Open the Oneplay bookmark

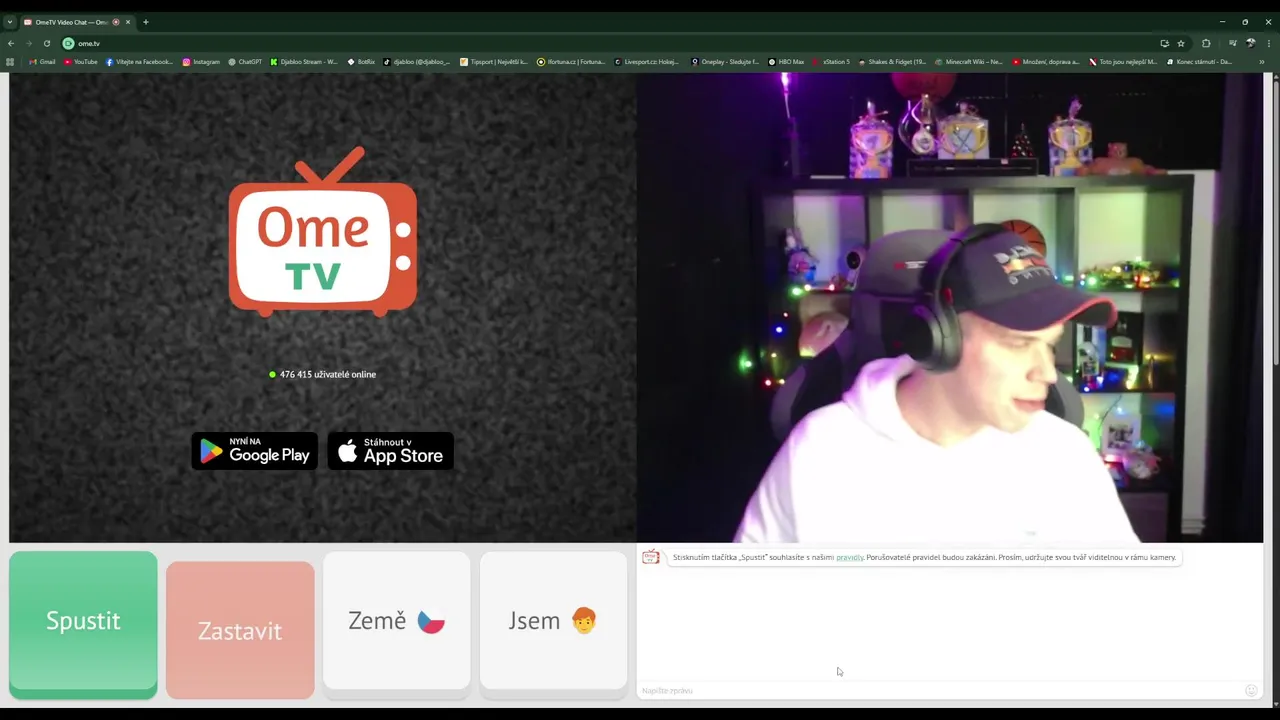725,62
